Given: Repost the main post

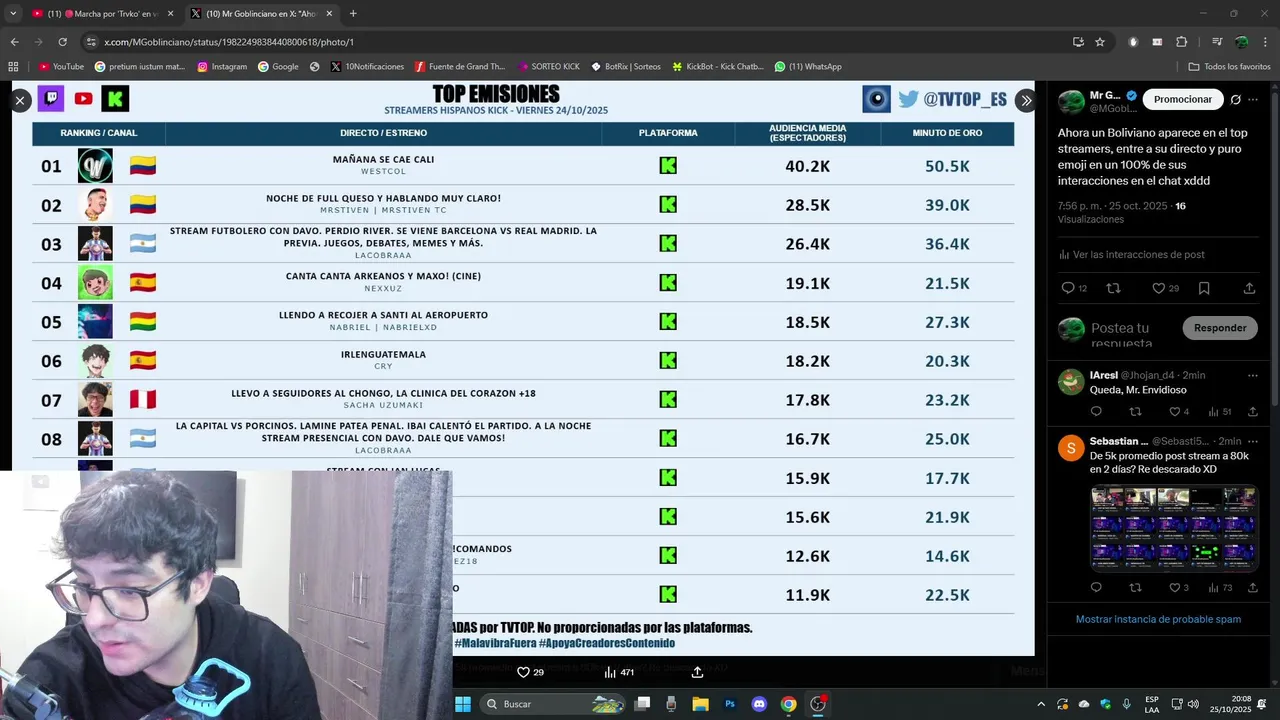Looking at the screenshot, I should [1113, 288].
